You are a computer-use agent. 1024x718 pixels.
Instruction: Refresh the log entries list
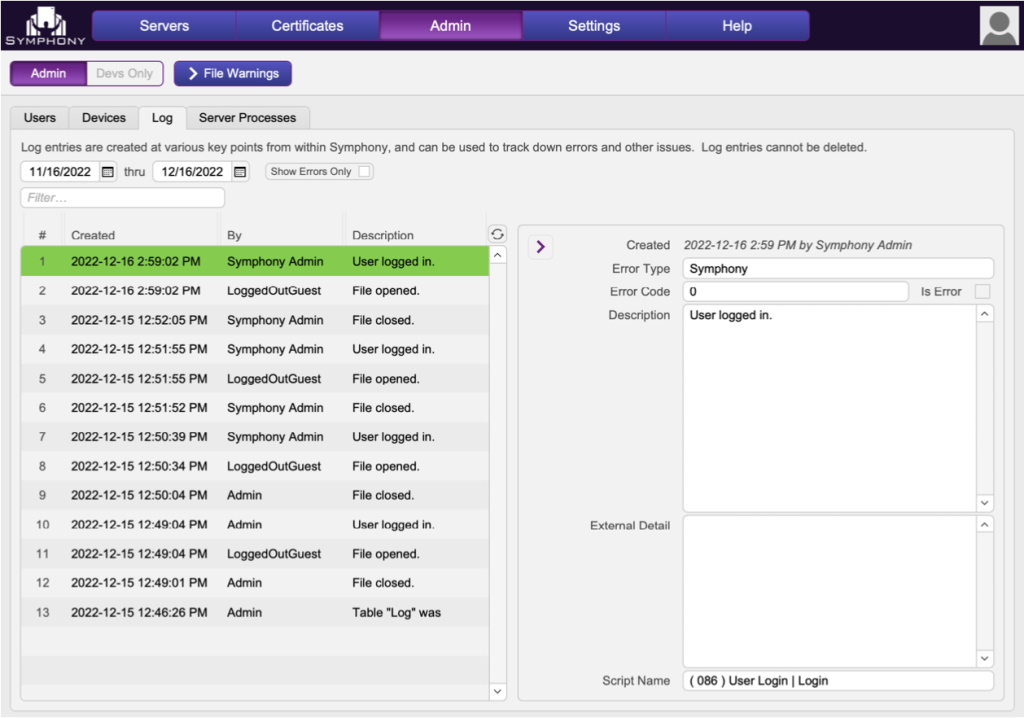coord(497,233)
